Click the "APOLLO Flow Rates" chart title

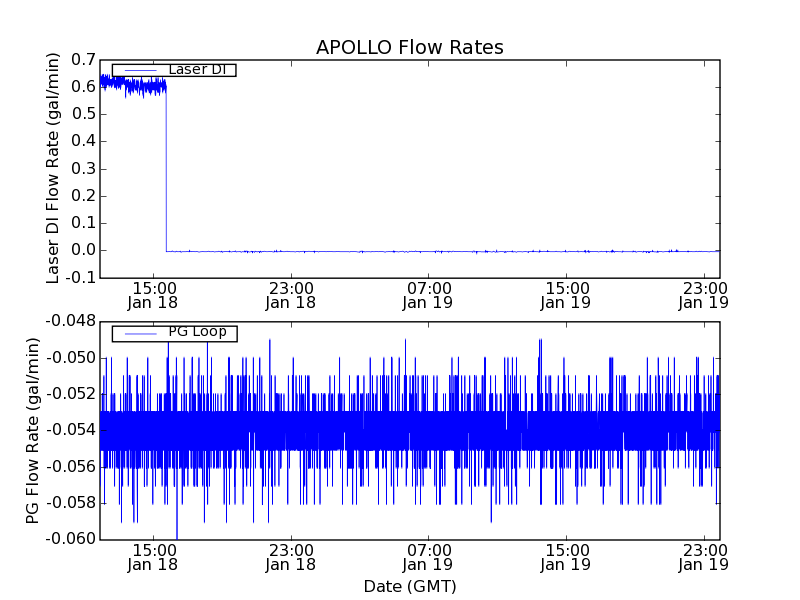coord(410,47)
